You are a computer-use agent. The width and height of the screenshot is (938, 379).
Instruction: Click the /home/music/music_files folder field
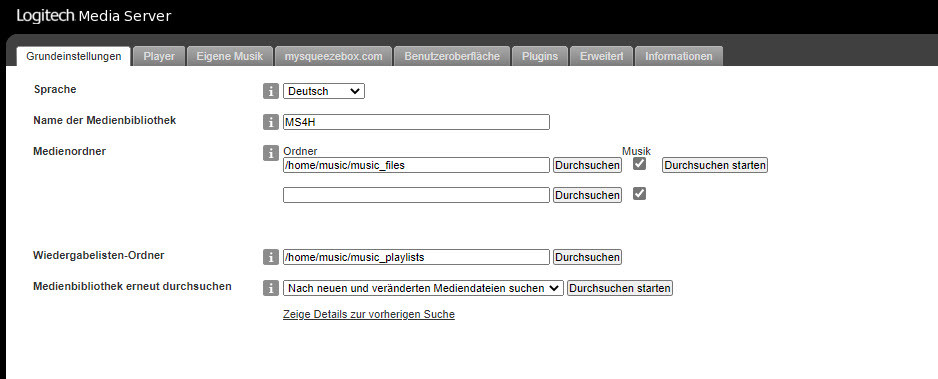(416, 166)
